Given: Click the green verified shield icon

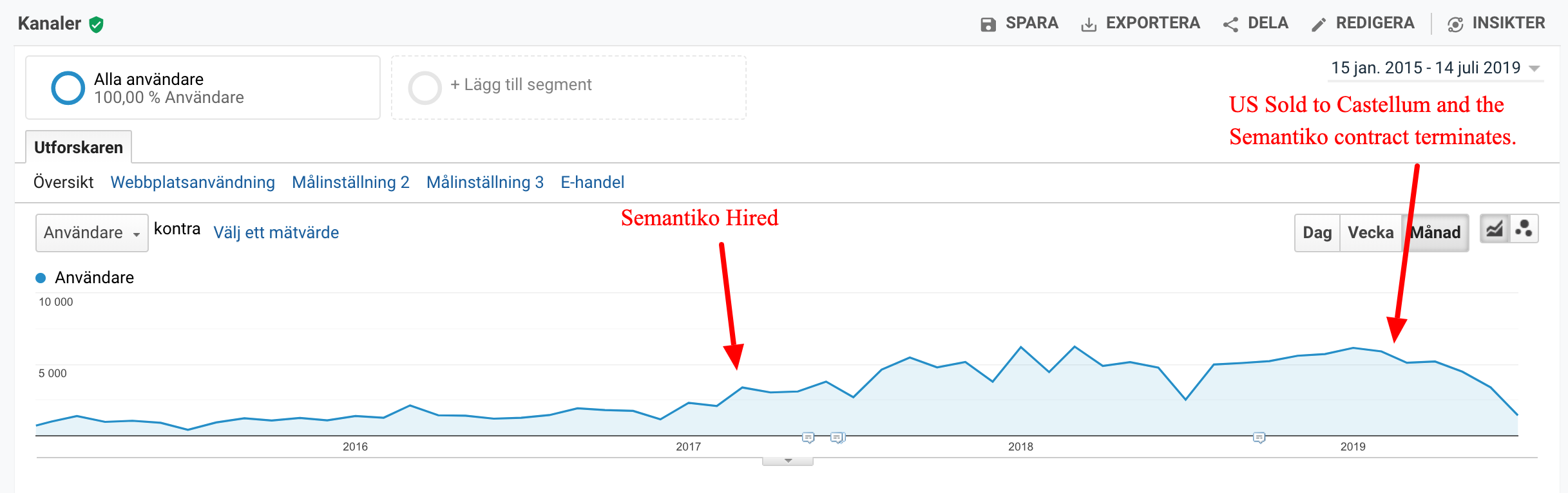Looking at the screenshot, I should (97, 24).
